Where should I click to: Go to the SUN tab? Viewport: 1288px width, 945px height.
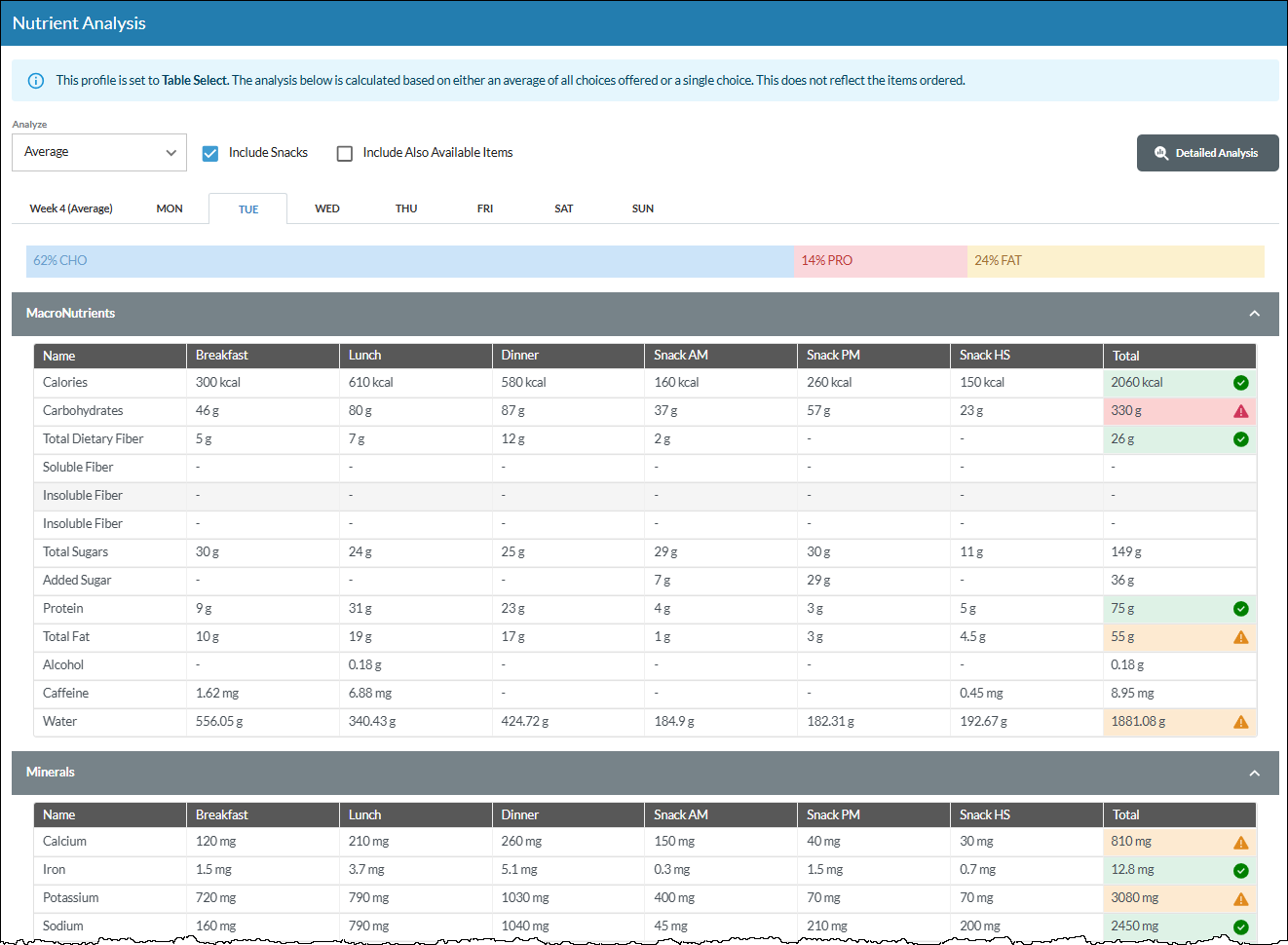pyautogui.click(x=643, y=208)
